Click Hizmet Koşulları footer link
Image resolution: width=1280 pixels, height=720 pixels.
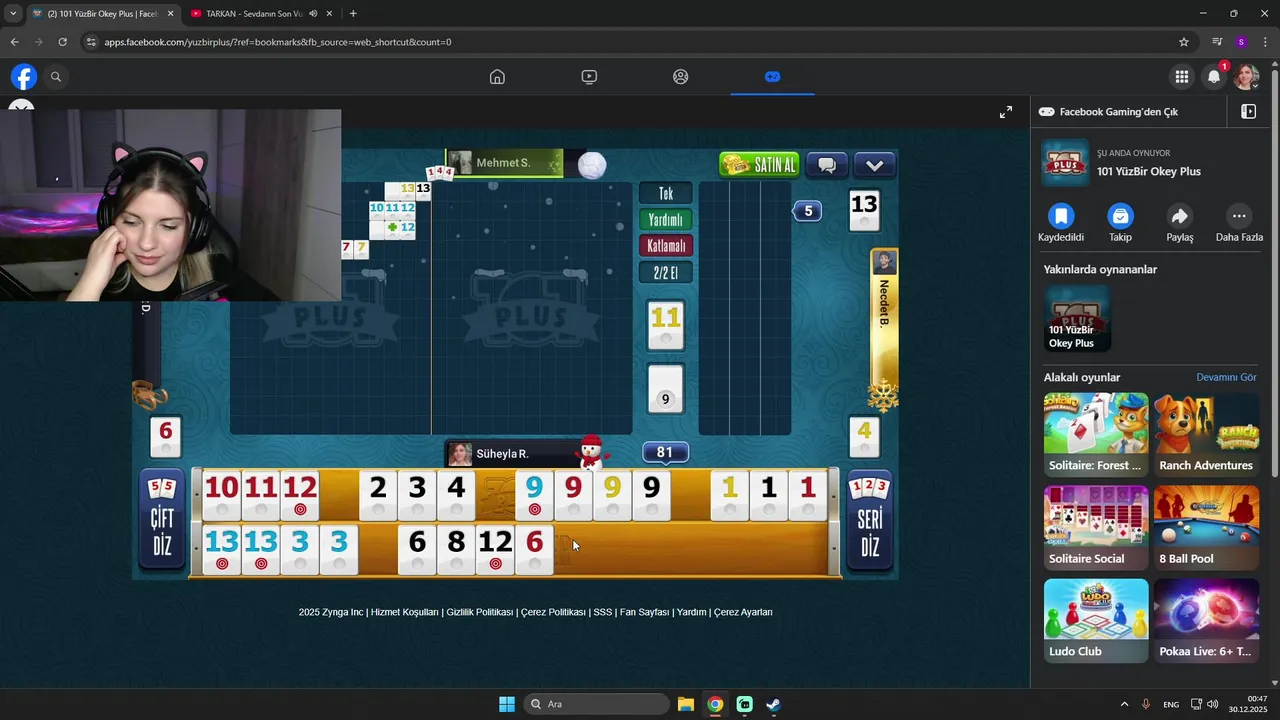click(x=405, y=612)
